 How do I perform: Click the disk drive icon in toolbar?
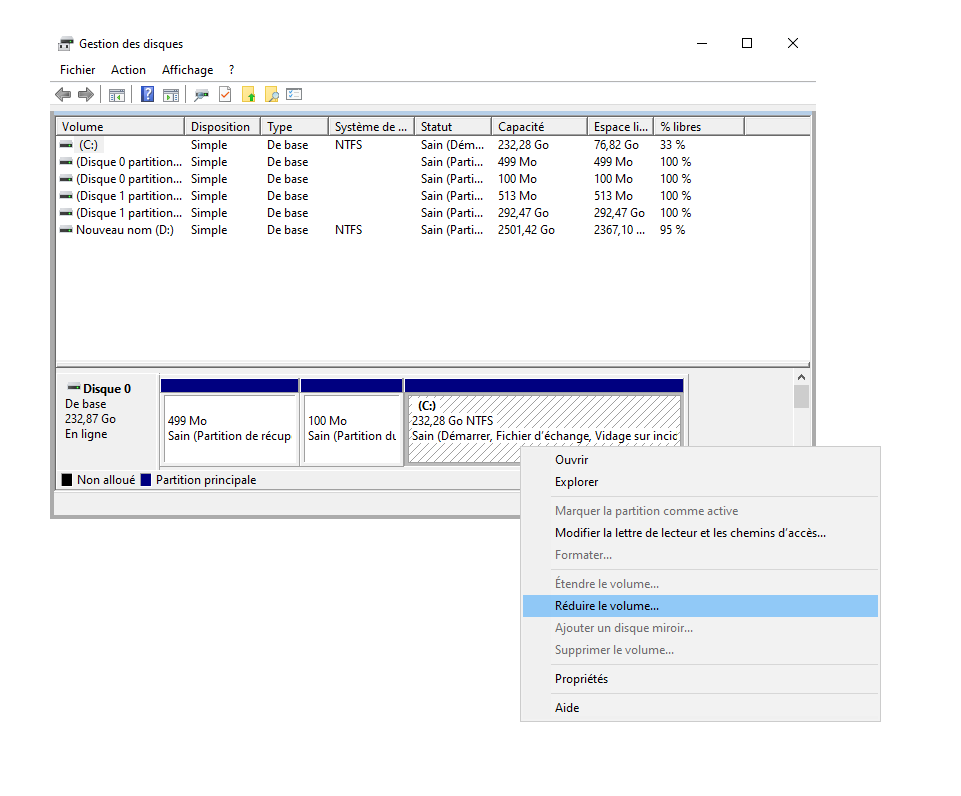click(x=202, y=95)
